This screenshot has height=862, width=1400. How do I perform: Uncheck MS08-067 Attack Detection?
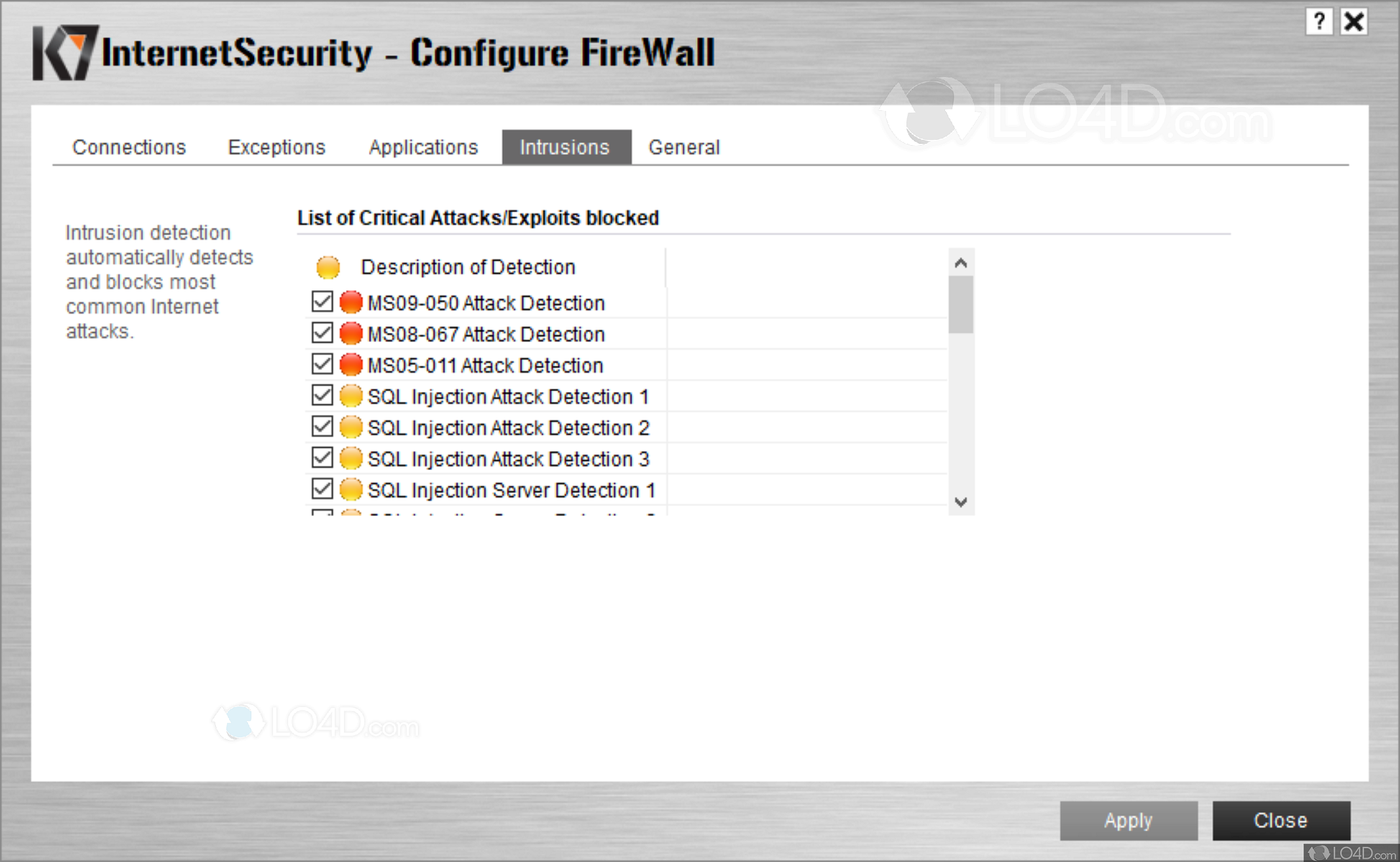click(x=322, y=333)
